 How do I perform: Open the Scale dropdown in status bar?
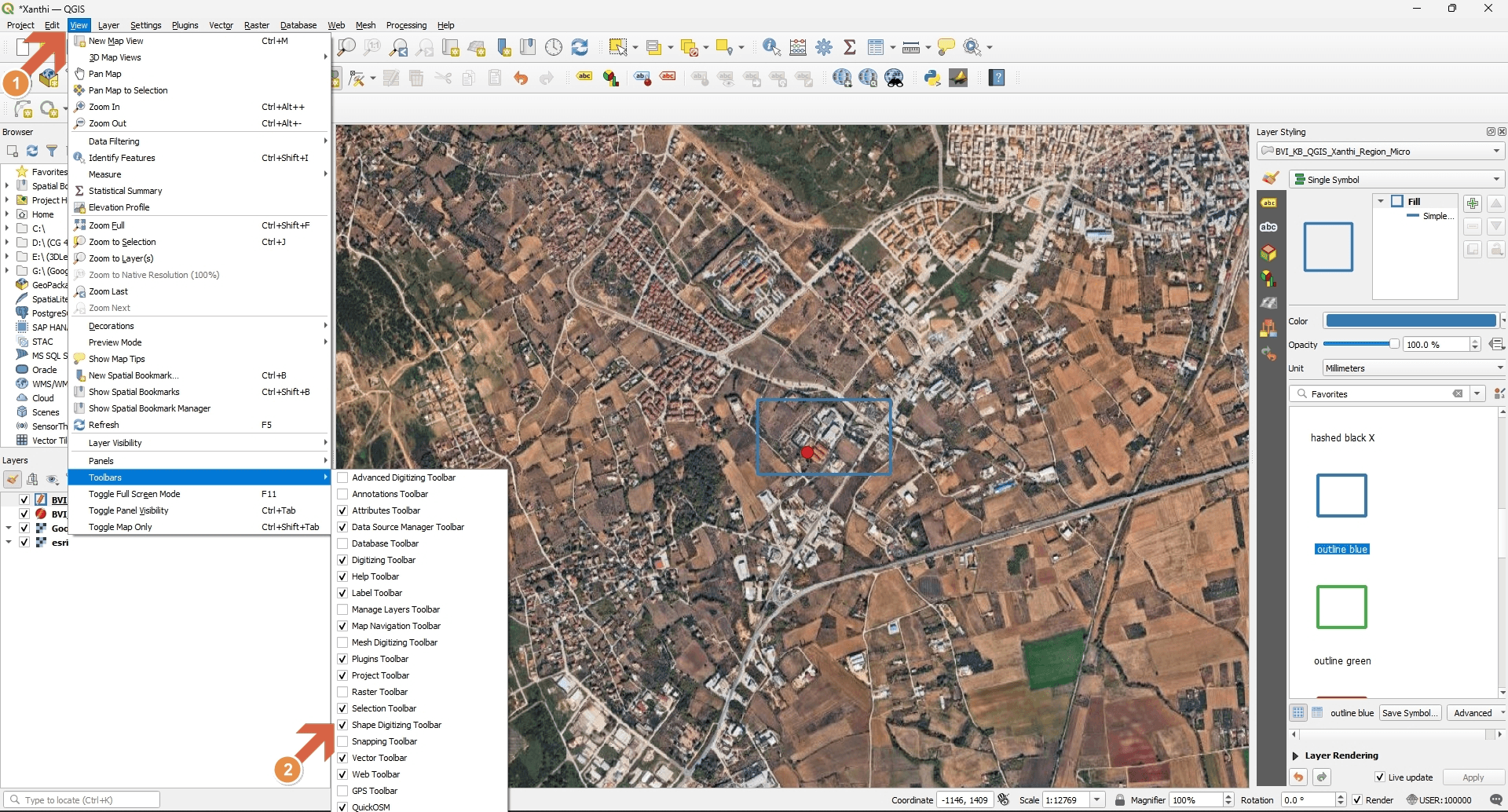click(1097, 800)
